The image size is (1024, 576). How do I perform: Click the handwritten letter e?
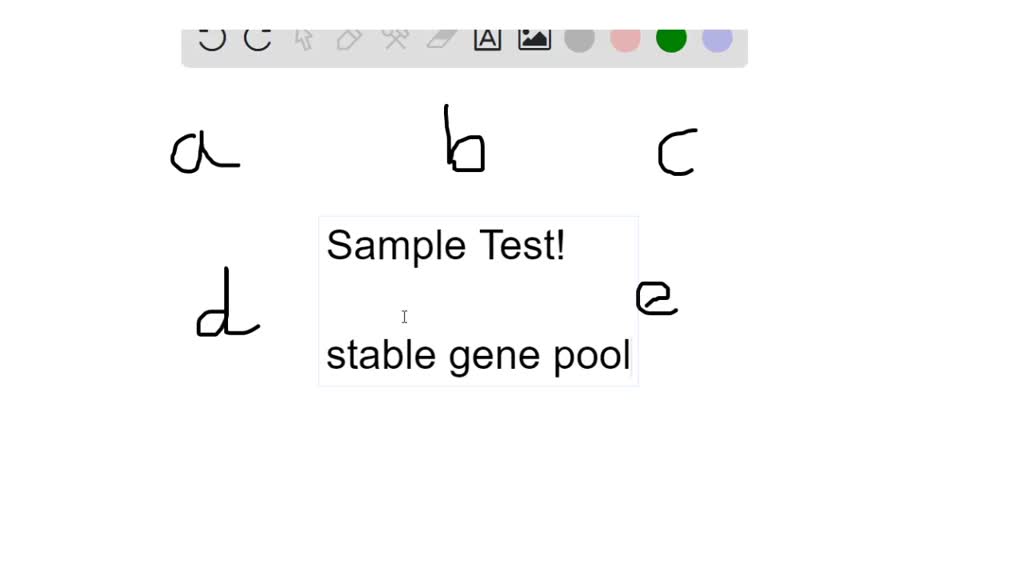(656, 298)
